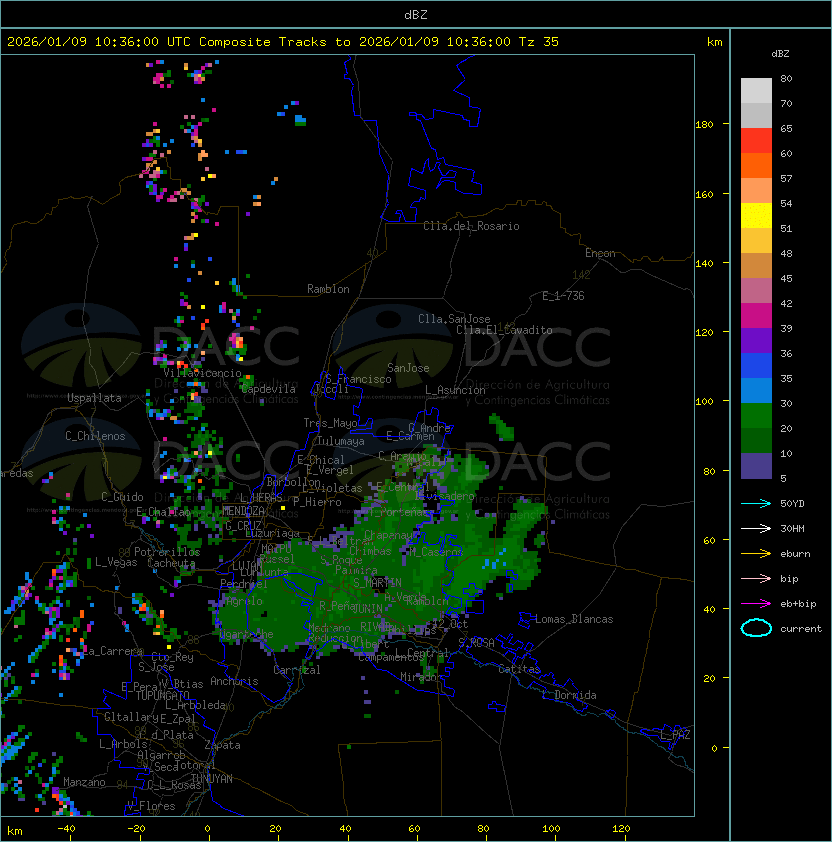Screen dimensions: 832x842
Task: Click the 'Capdevila' map label
Action: pyautogui.click(x=269, y=389)
